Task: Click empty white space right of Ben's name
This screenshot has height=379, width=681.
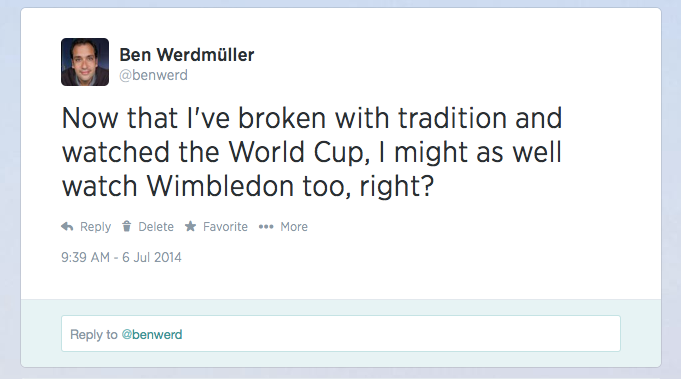Action: click(434, 61)
